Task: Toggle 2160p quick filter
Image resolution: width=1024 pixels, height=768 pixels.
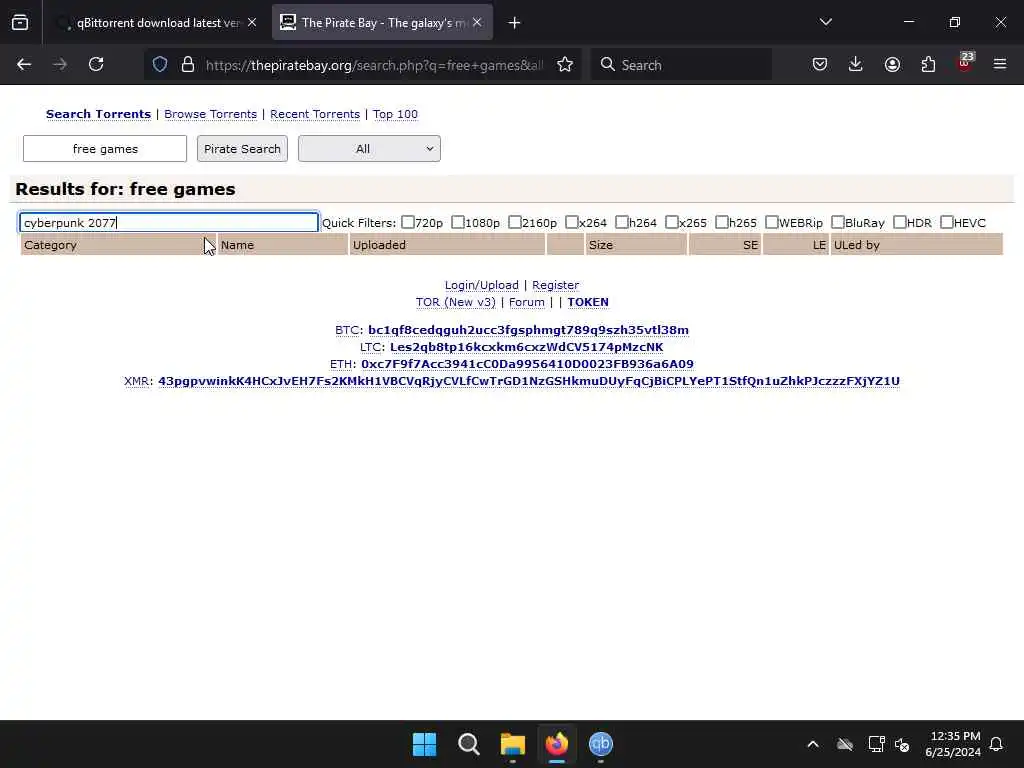Action: [x=515, y=222]
